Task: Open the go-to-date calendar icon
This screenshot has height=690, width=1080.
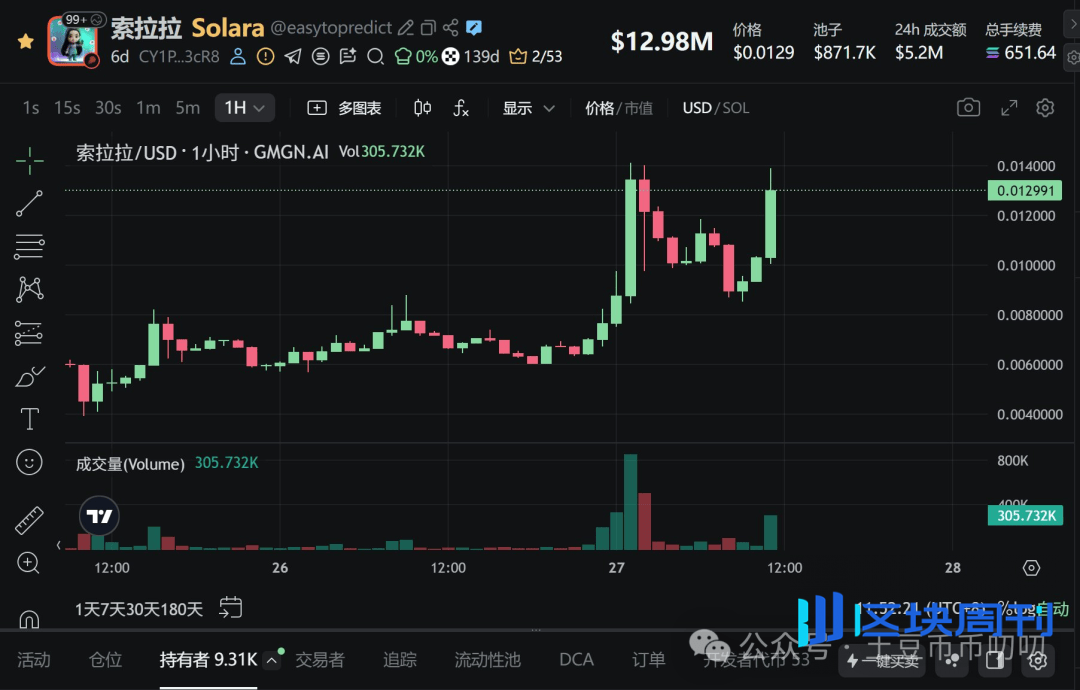Action: [231, 607]
